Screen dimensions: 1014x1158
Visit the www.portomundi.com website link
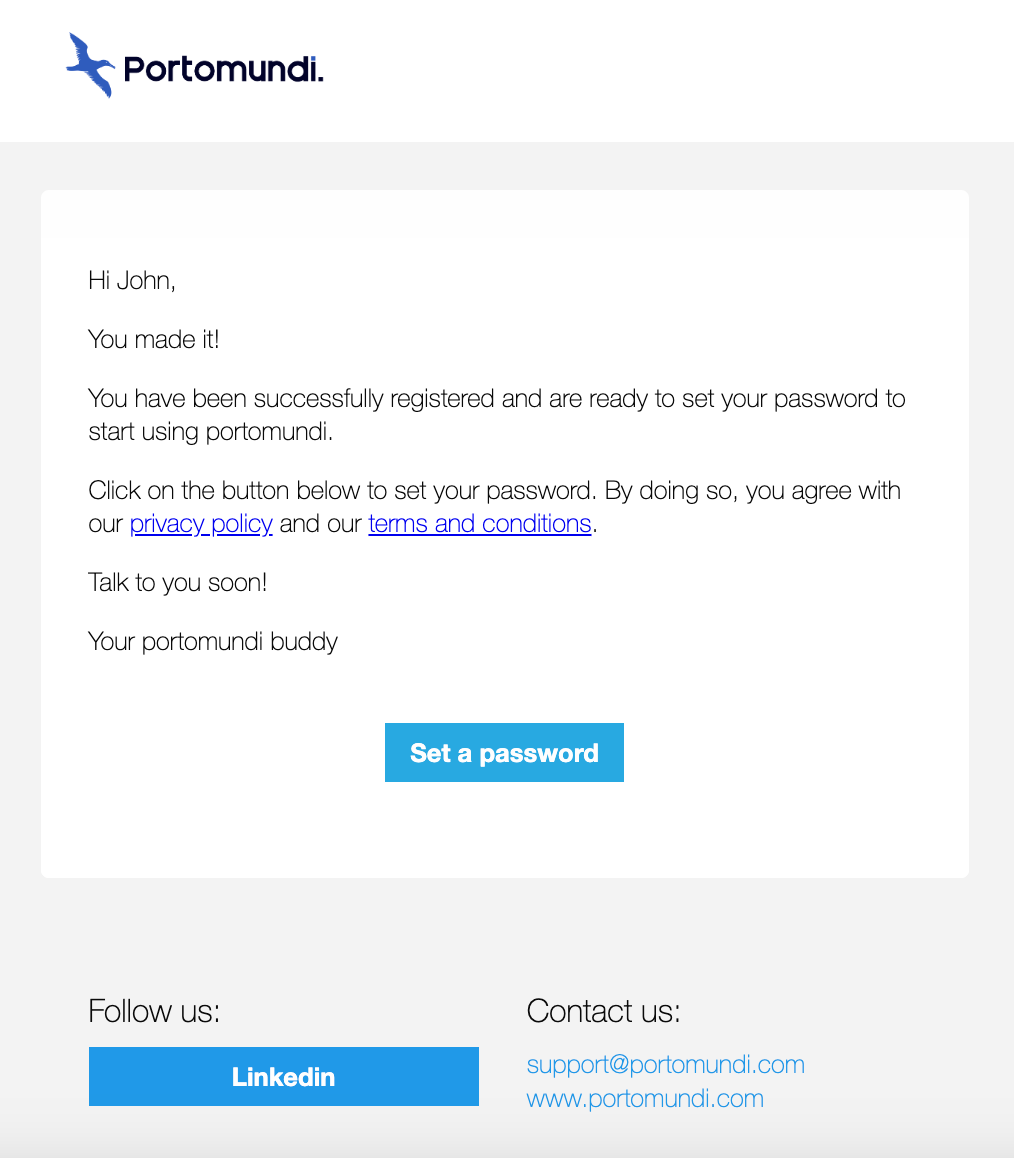point(645,1099)
